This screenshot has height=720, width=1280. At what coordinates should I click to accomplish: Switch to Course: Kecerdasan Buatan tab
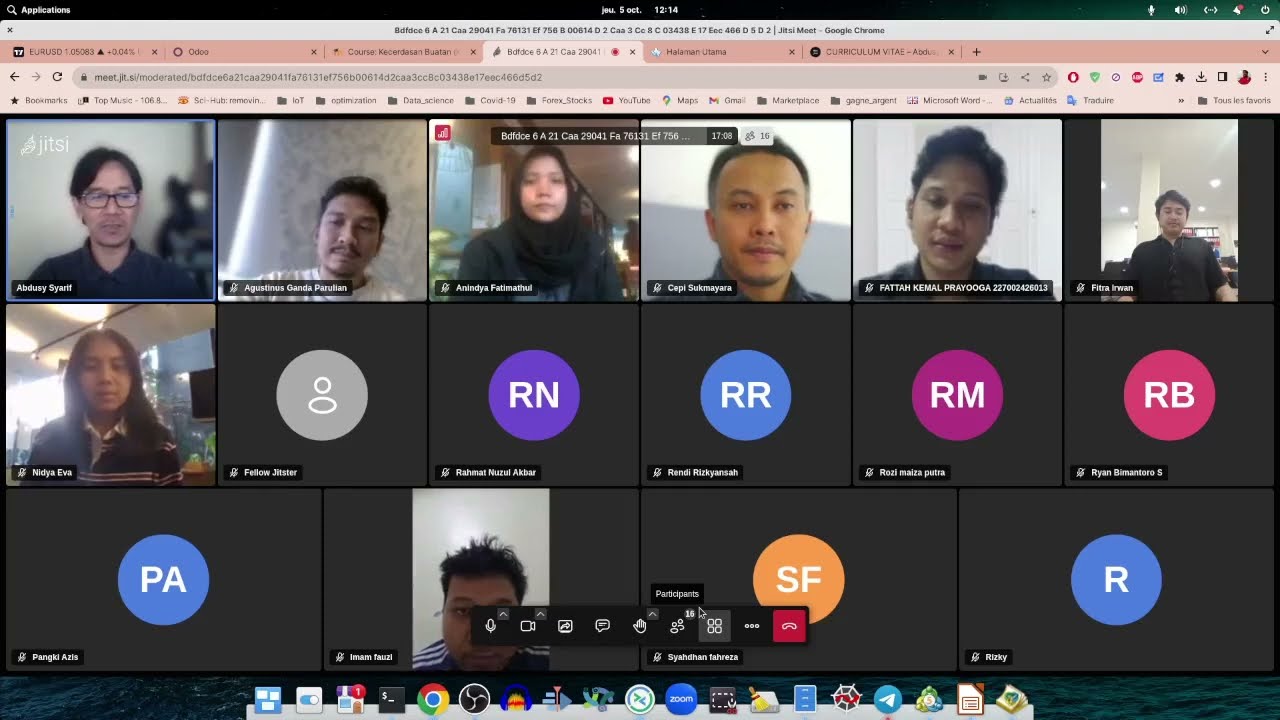point(401,52)
